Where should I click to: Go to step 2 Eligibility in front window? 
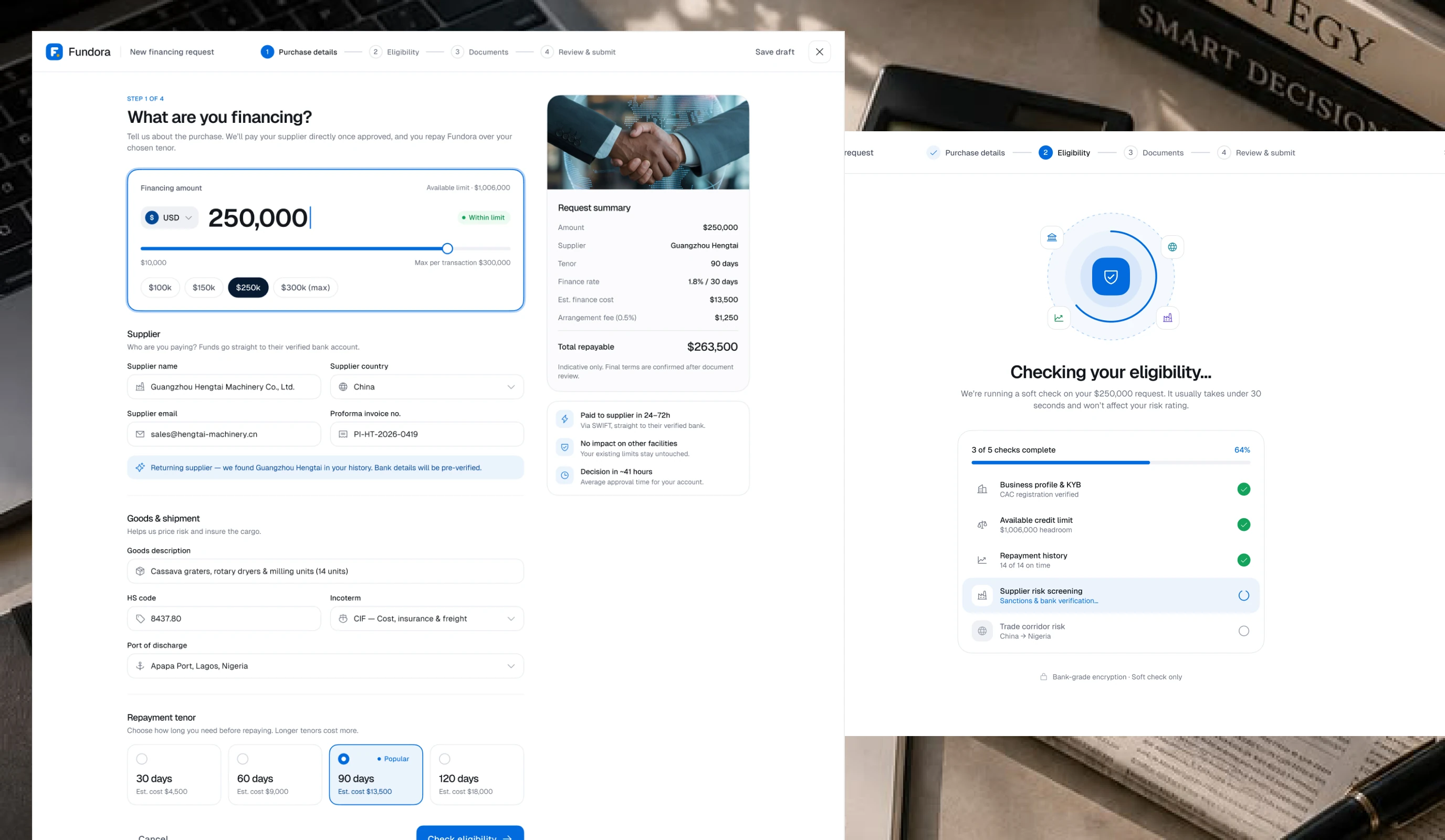point(394,51)
